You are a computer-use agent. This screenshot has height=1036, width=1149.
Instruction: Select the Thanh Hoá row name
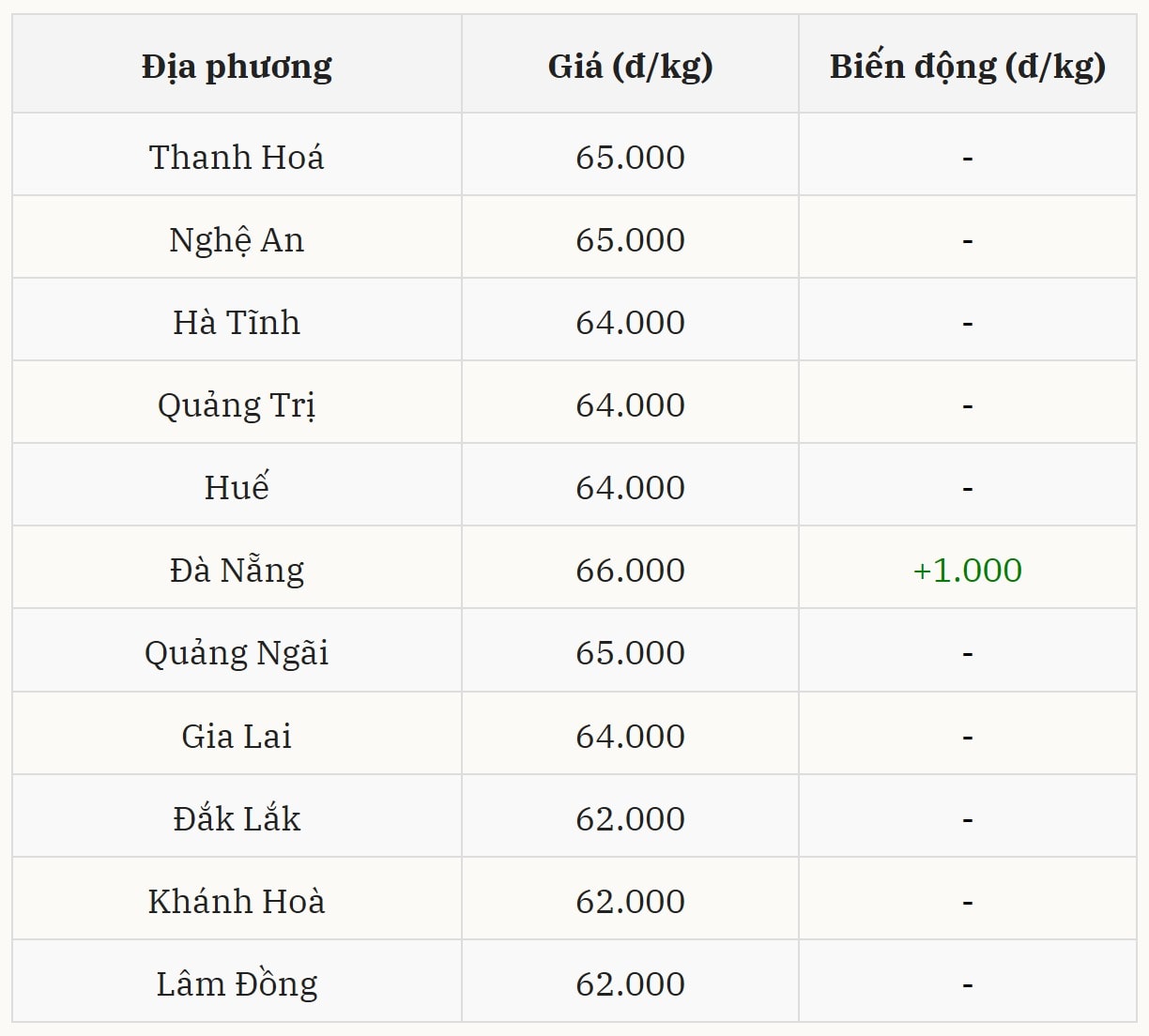(237, 157)
